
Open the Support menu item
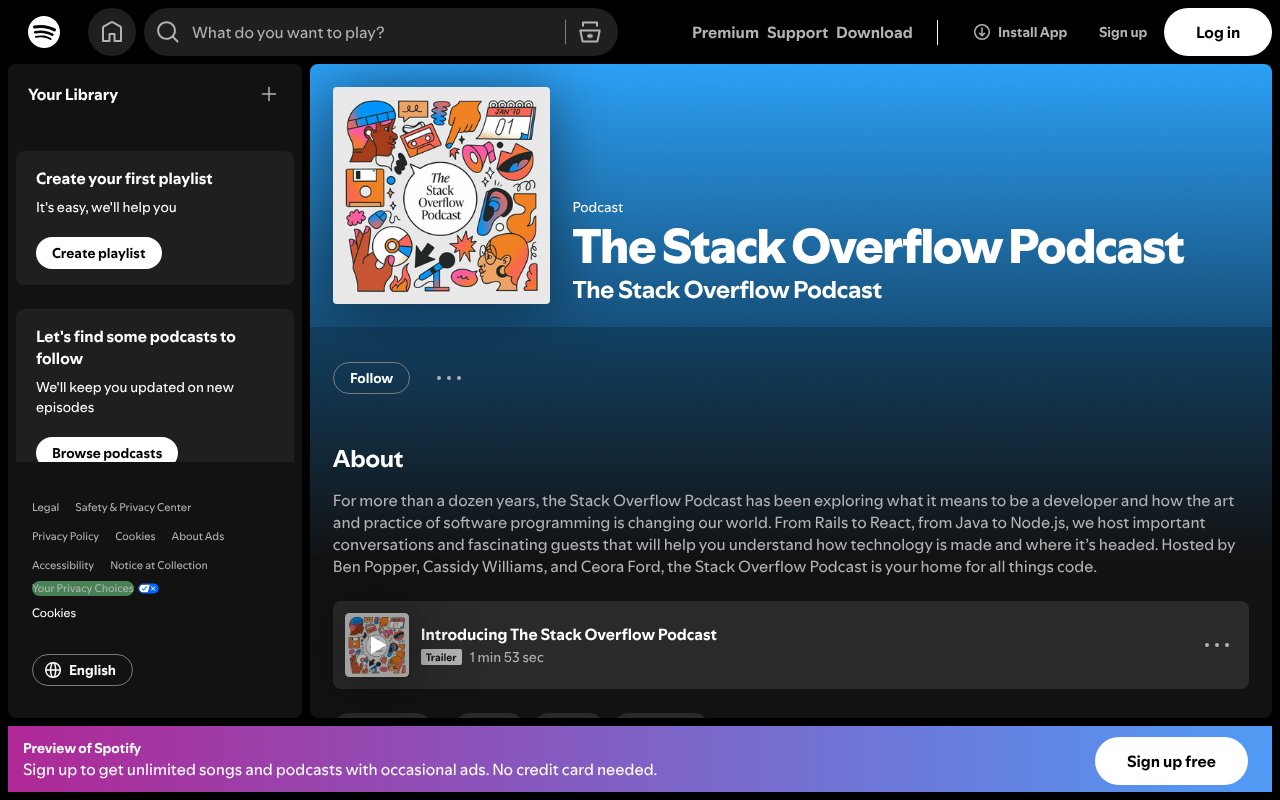[797, 32]
